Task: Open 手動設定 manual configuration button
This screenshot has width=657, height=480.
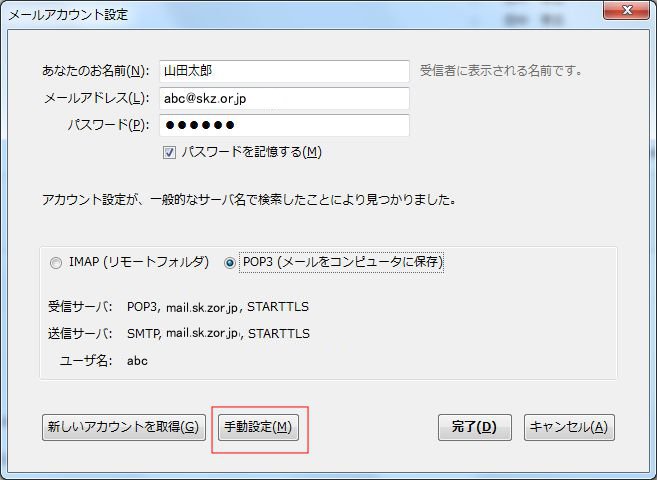Action: (x=258, y=427)
